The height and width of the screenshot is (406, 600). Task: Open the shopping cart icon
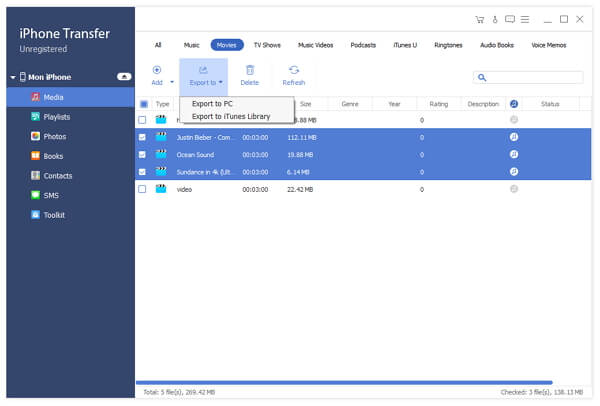(x=480, y=20)
